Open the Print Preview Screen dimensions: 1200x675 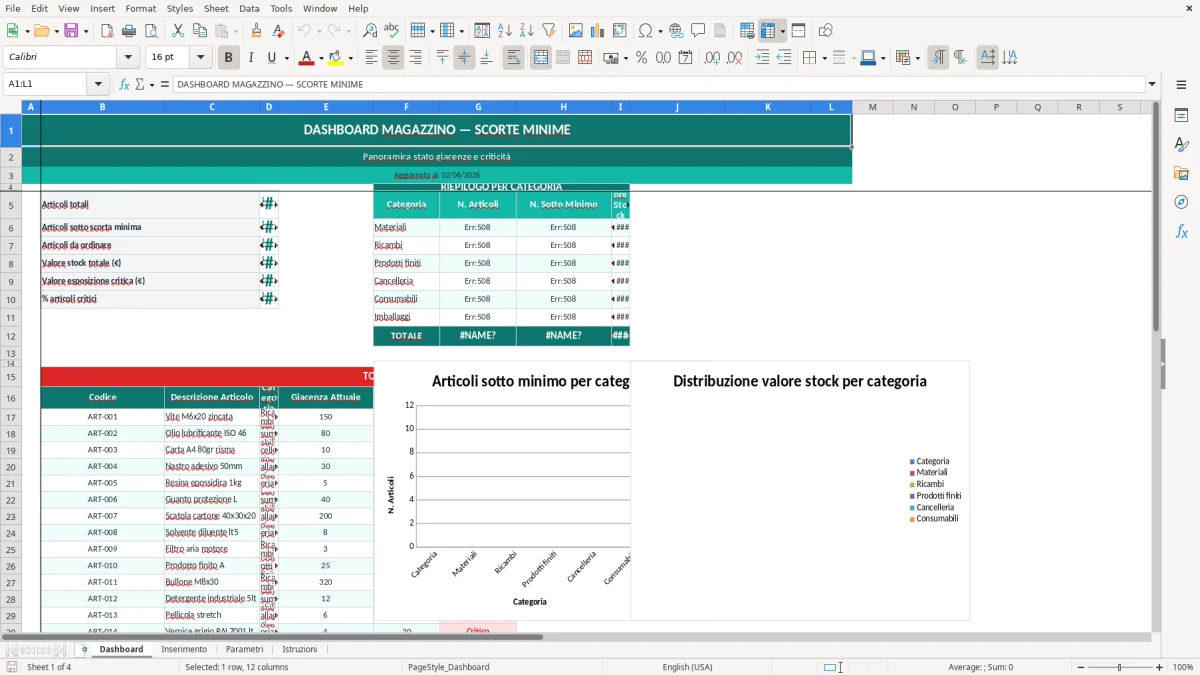click(x=151, y=31)
